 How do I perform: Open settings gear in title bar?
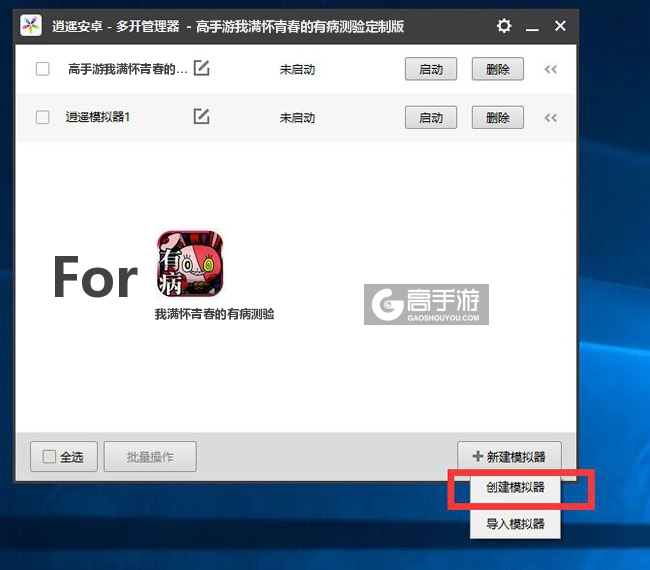pos(504,26)
